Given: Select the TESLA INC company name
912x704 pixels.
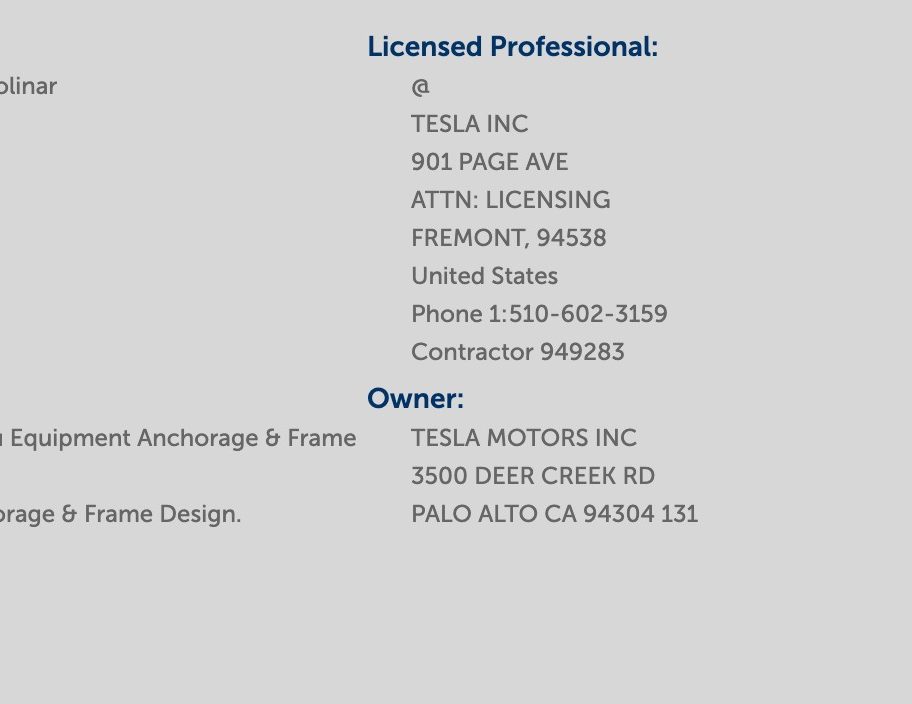Looking at the screenshot, I should (x=469, y=124).
